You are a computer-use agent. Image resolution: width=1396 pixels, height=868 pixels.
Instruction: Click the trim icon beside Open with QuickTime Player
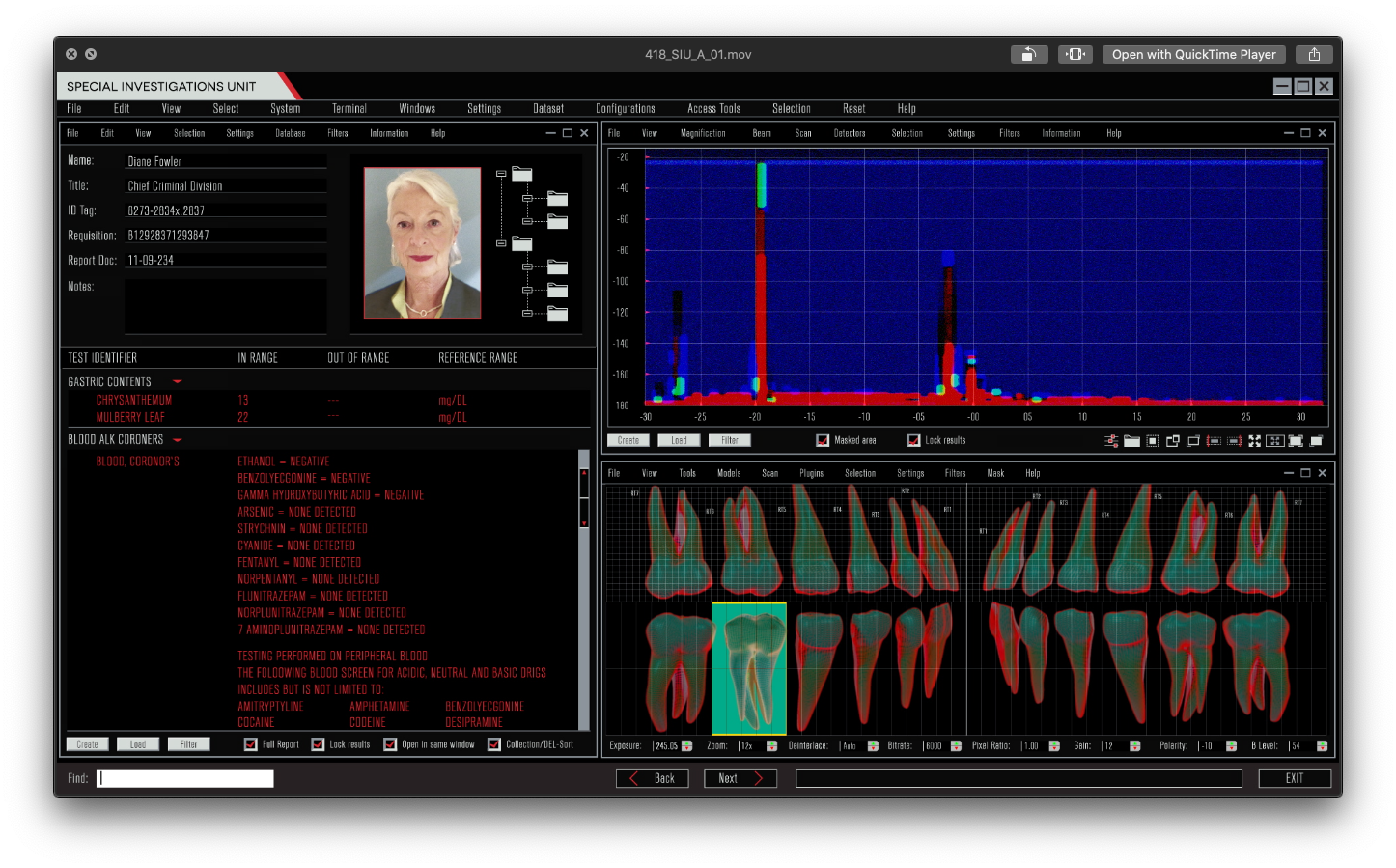(1075, 54)
